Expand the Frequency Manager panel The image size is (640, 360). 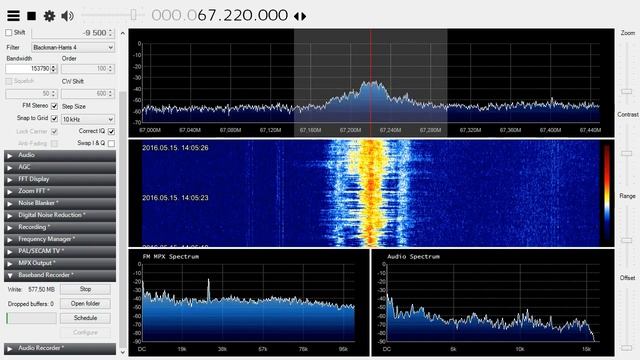tap(60, 239)
